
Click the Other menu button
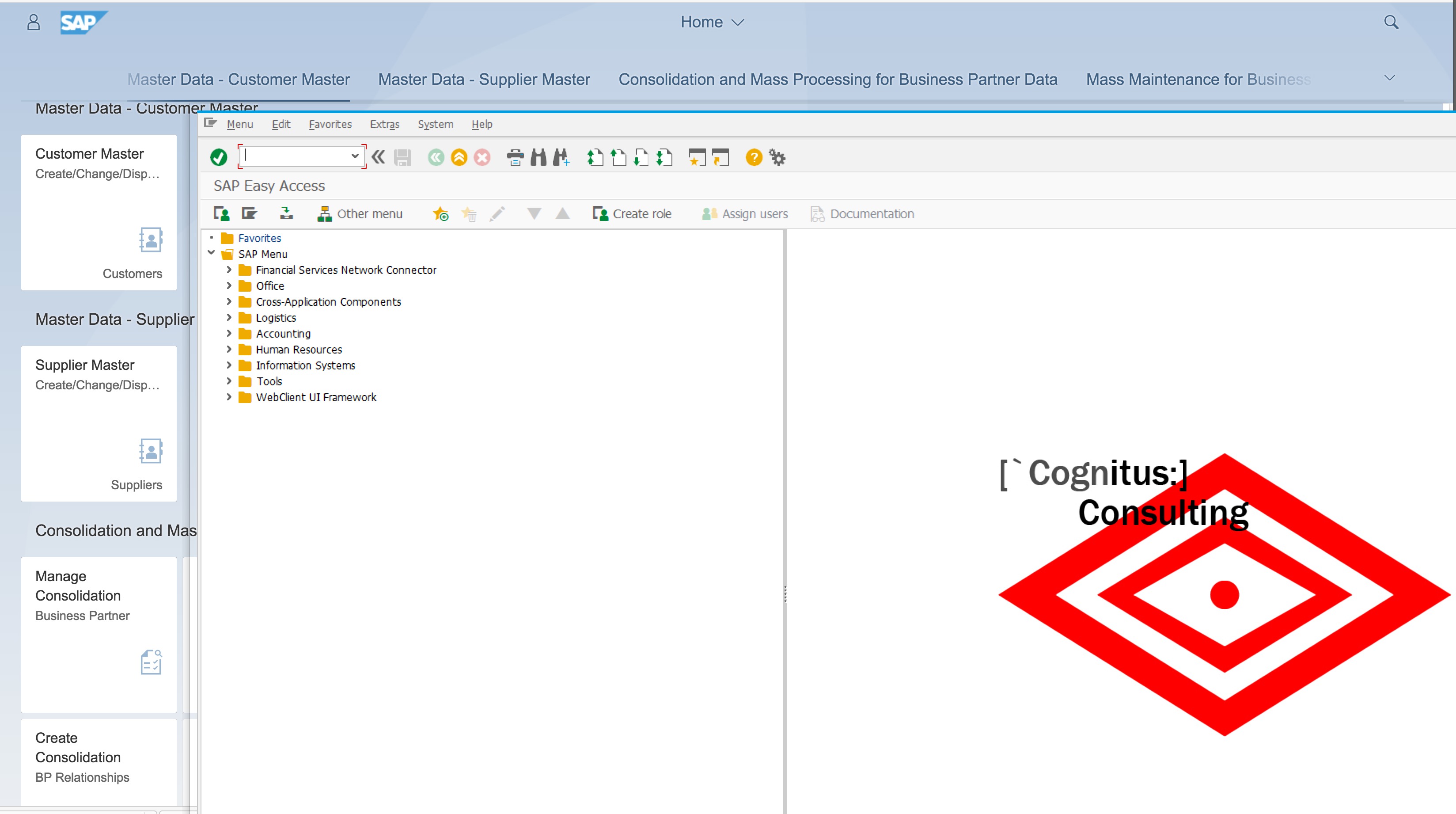pos(360,214)
